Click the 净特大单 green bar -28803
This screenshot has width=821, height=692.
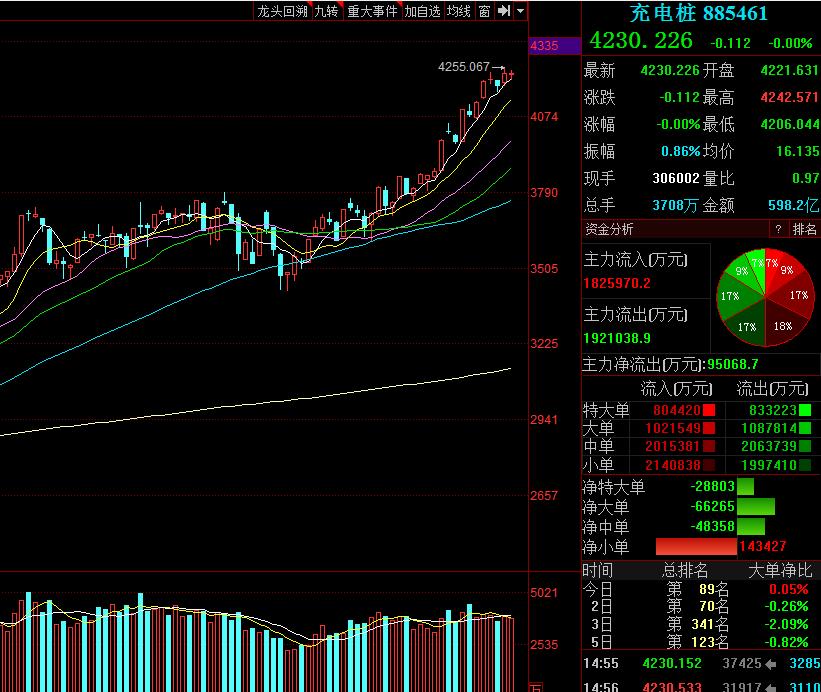746,486
